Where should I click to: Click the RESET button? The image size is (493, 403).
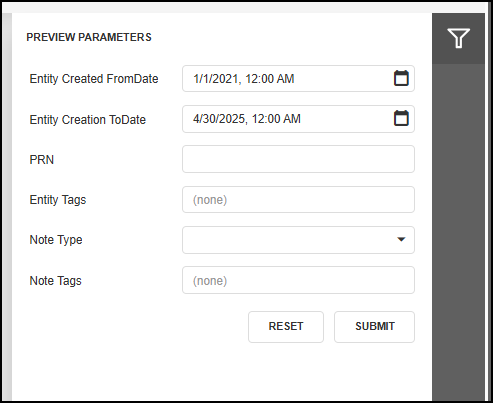[286, 327]
